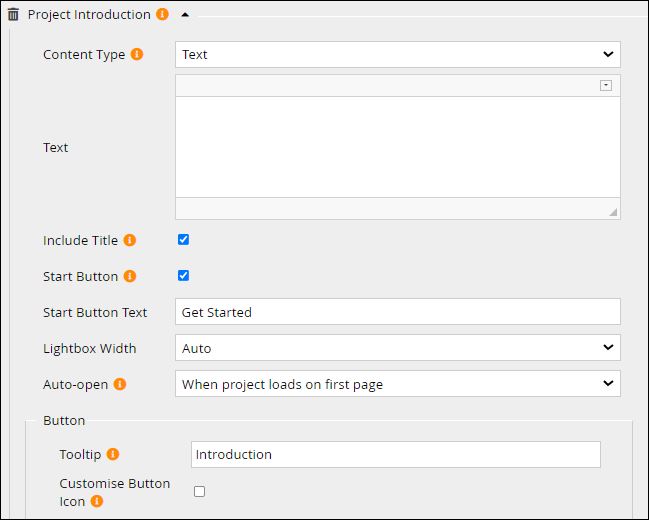The height and width of the screenshot is (520, 649).
Task: Click the Customise Button Icon info icon
Action: [97, 501]
